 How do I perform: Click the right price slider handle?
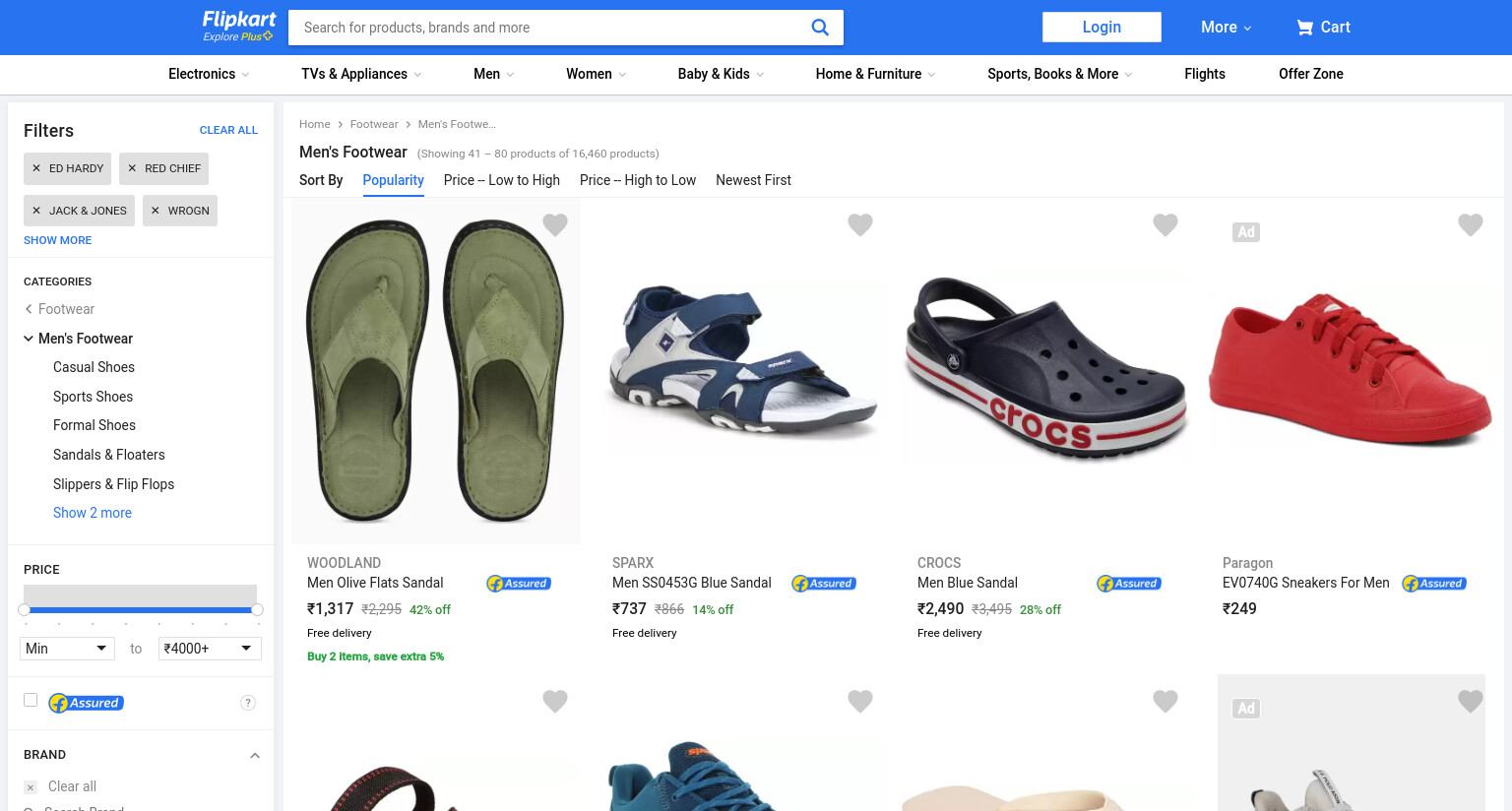click(x=257, y=610)
